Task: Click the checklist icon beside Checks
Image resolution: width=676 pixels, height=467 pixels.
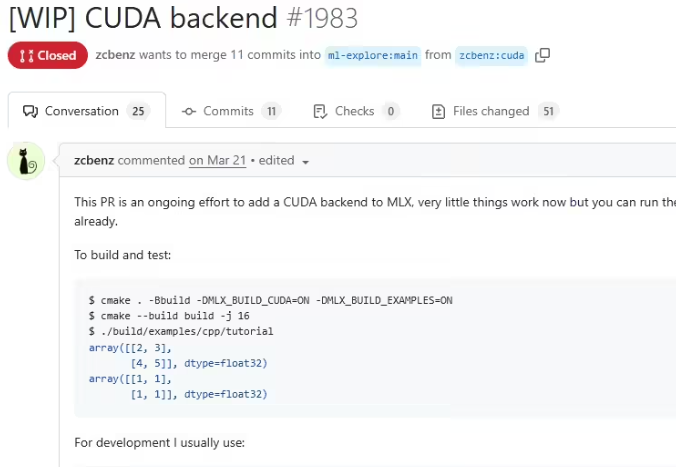Action: (320, 111)
